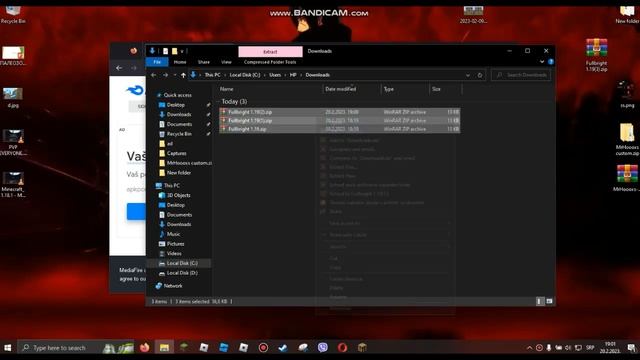Viewport: 640px width, 360px height.
Task: Collapse the Today (3) group
Action: pyautogui.click(x=218, y=102)
